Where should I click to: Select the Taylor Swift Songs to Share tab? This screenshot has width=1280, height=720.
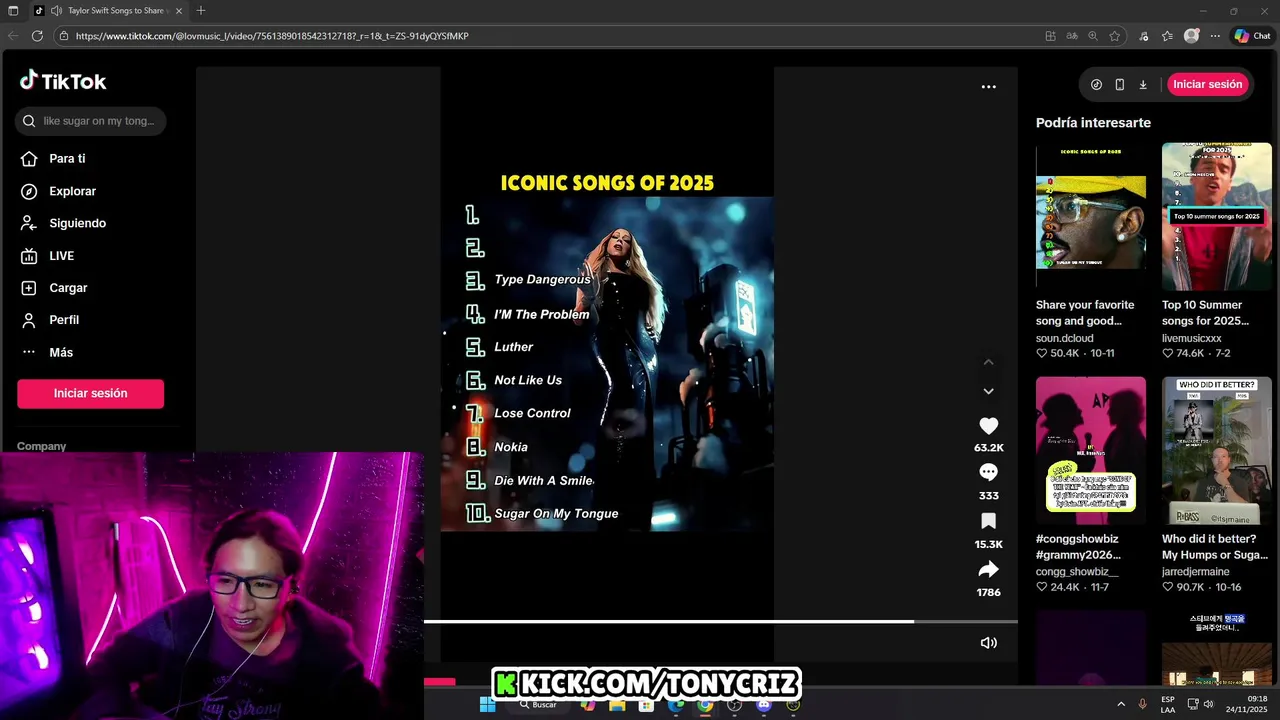(x=110, y=11)
